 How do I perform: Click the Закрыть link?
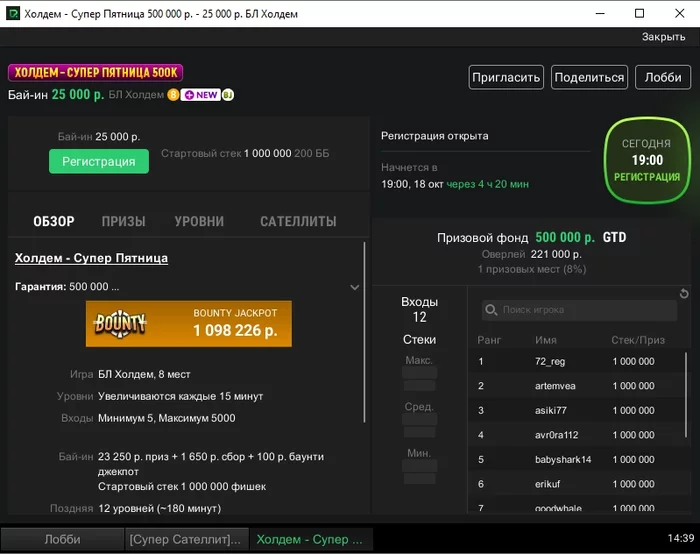click(663, 37)
